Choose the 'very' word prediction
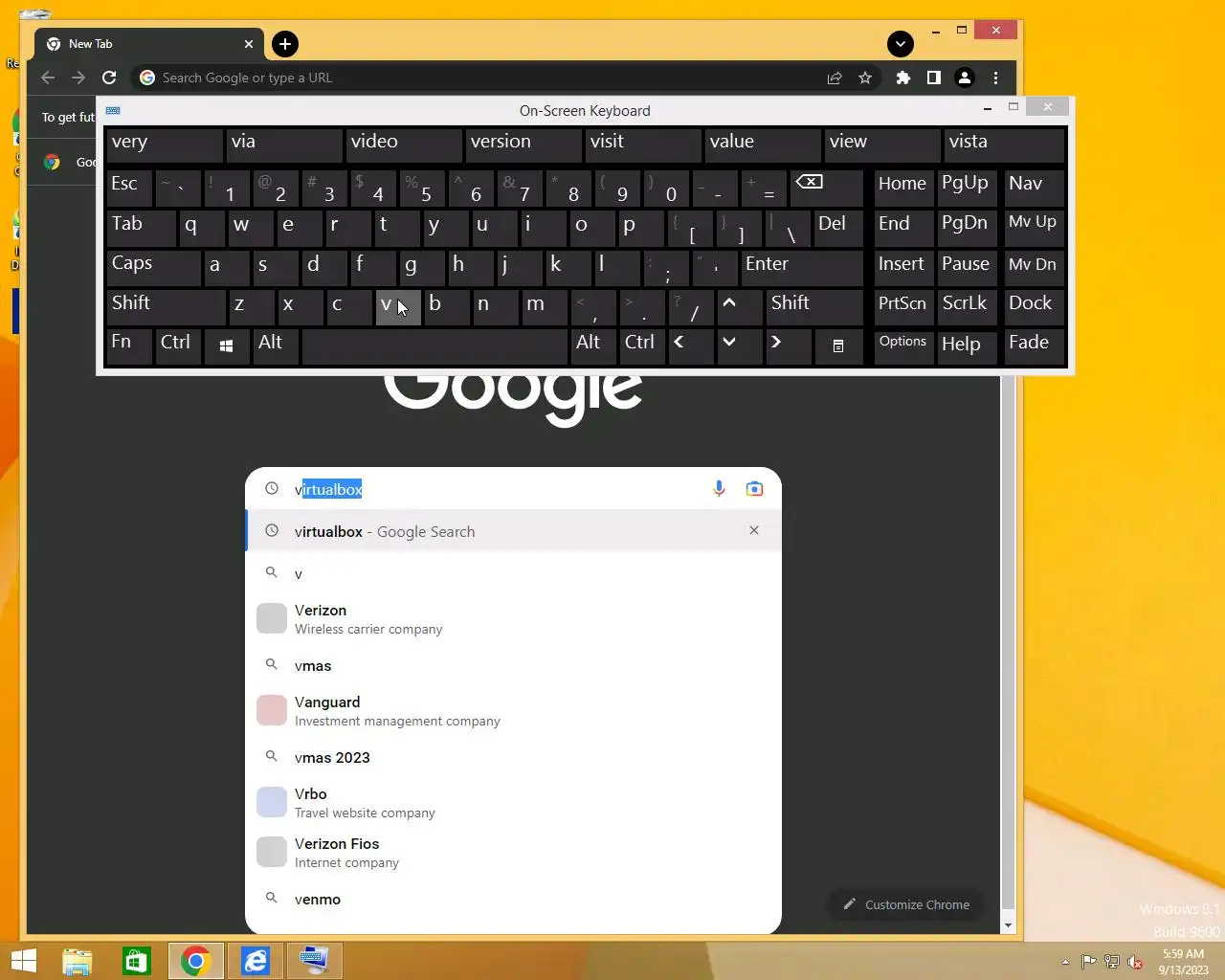Viewport: 1225px width, 980px height. click(x=164, y=145)
